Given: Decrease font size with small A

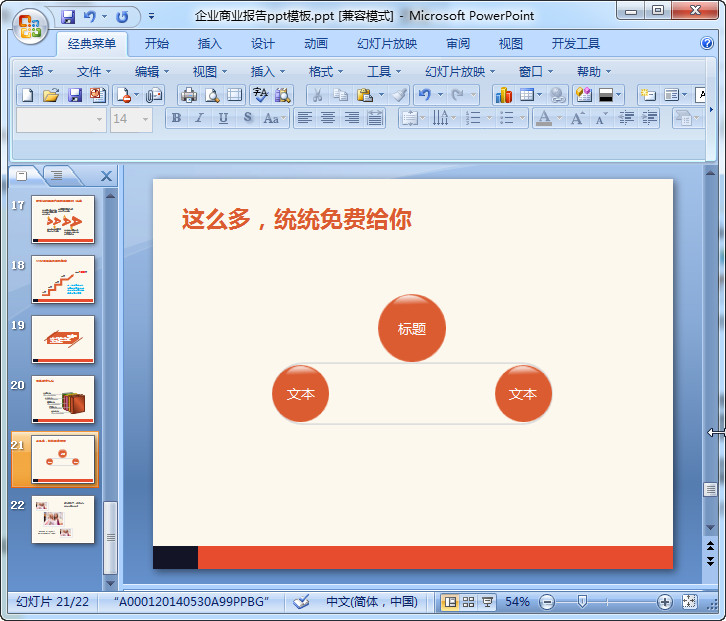Looking at the screenshot, I should (x=601, y=119).
